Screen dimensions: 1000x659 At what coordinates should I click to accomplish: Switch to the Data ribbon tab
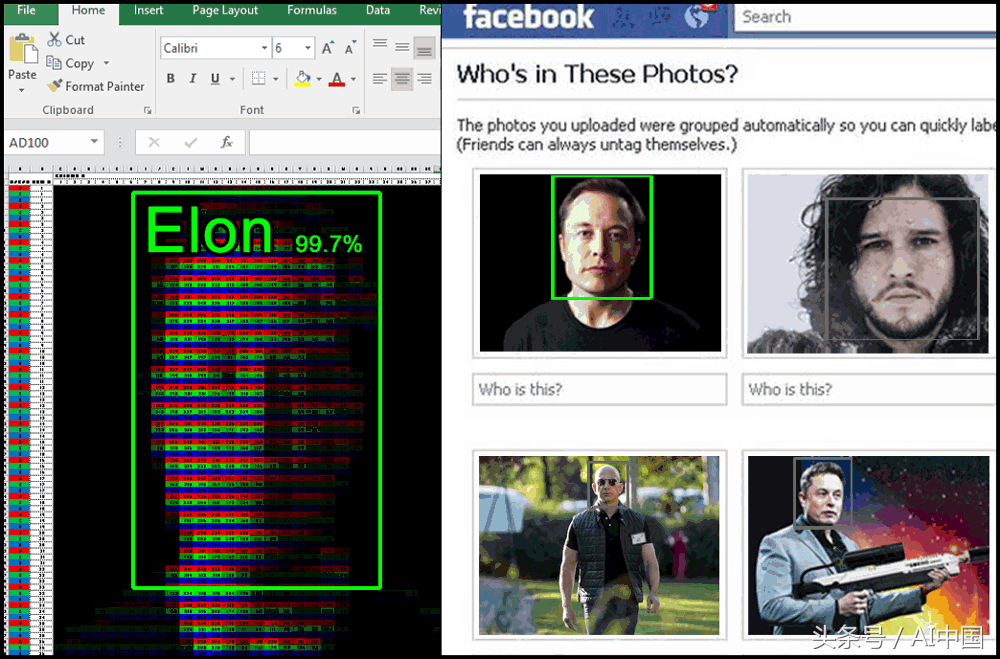point(378,10)
